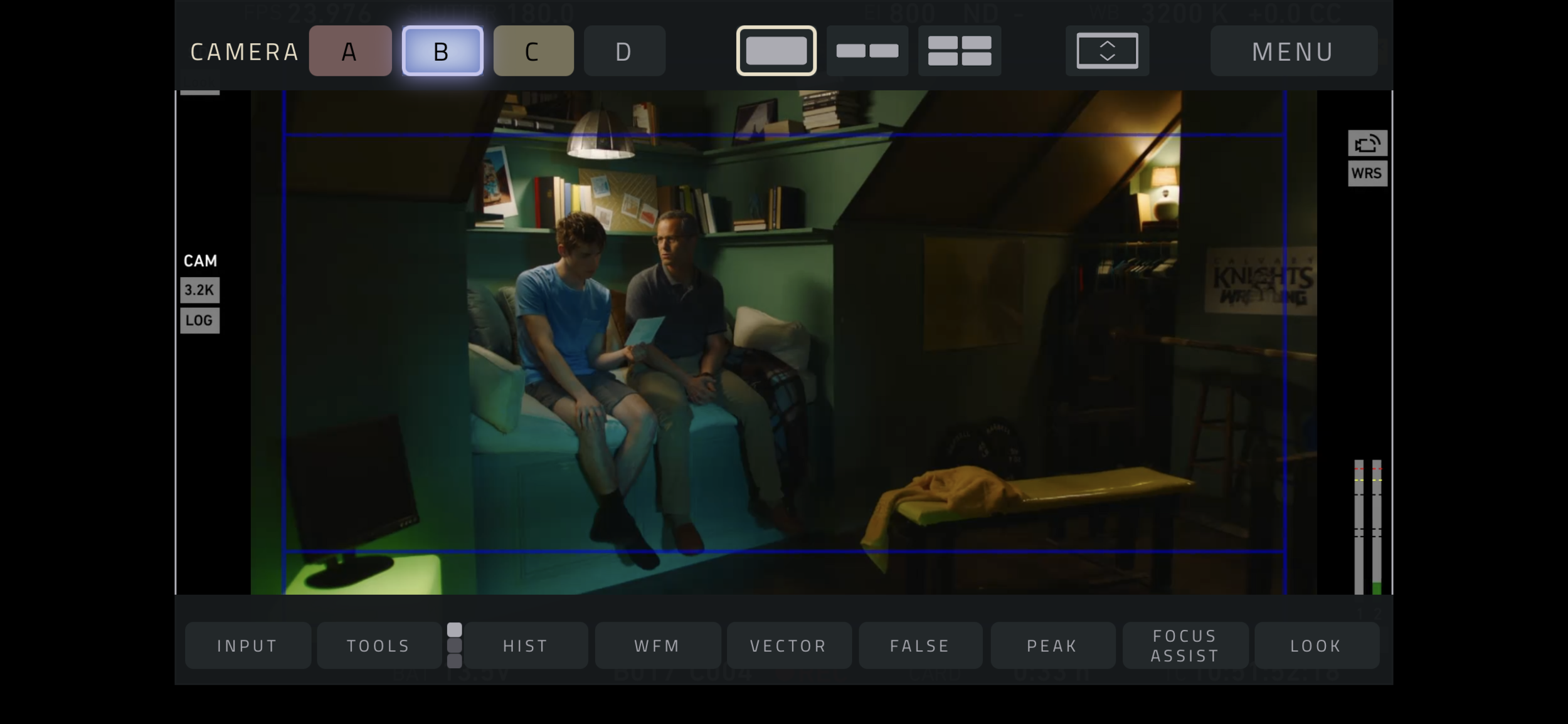Open the MENU

tap(1293, 51)
